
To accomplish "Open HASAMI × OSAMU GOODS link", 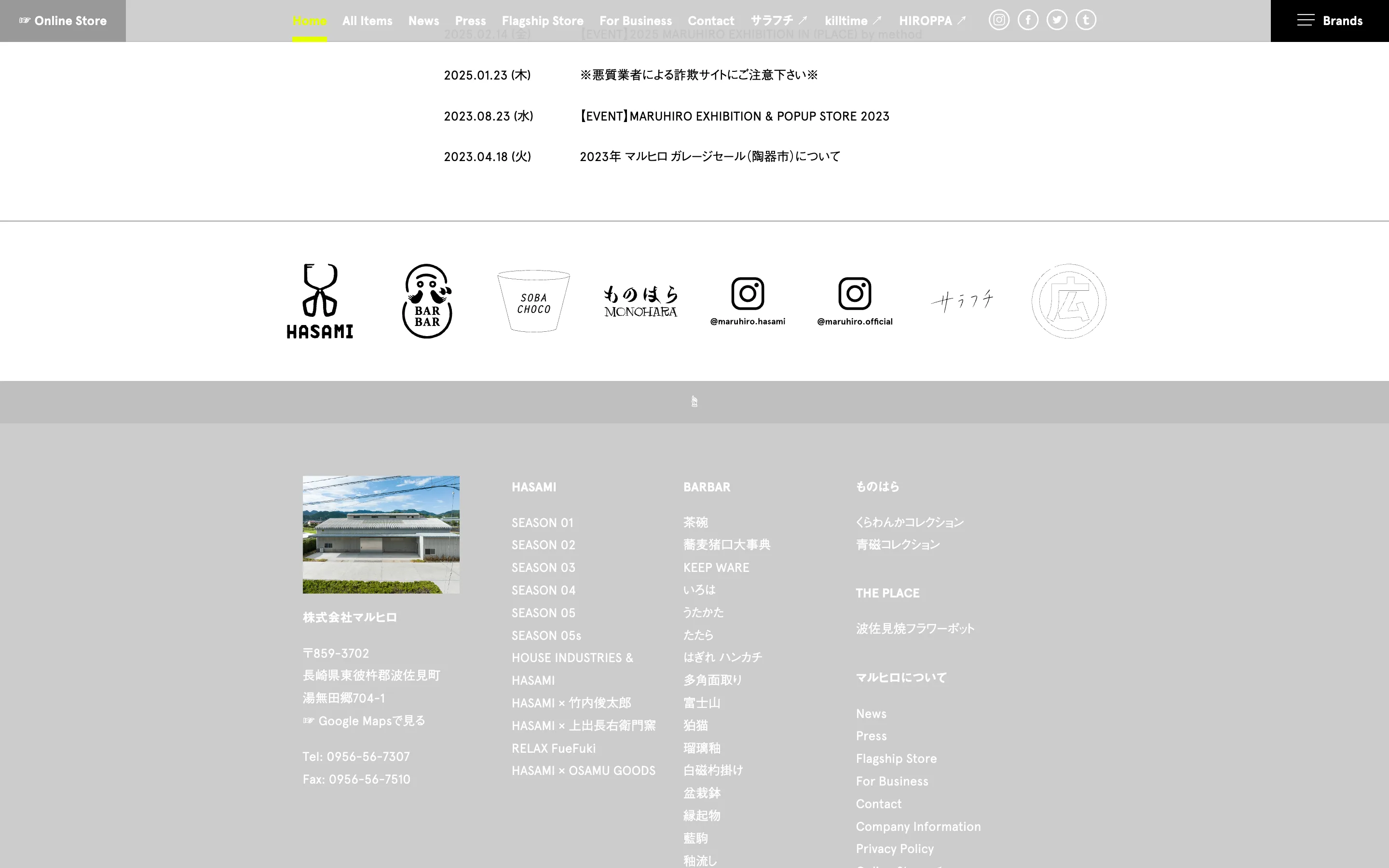I will point(583,771).
